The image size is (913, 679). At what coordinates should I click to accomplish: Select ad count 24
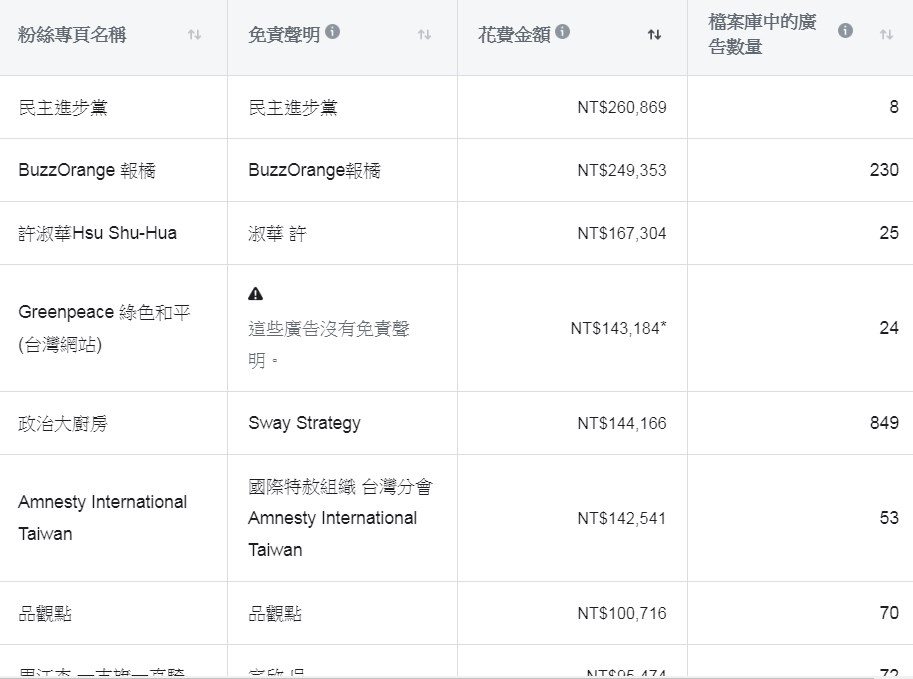coord(889,328)
